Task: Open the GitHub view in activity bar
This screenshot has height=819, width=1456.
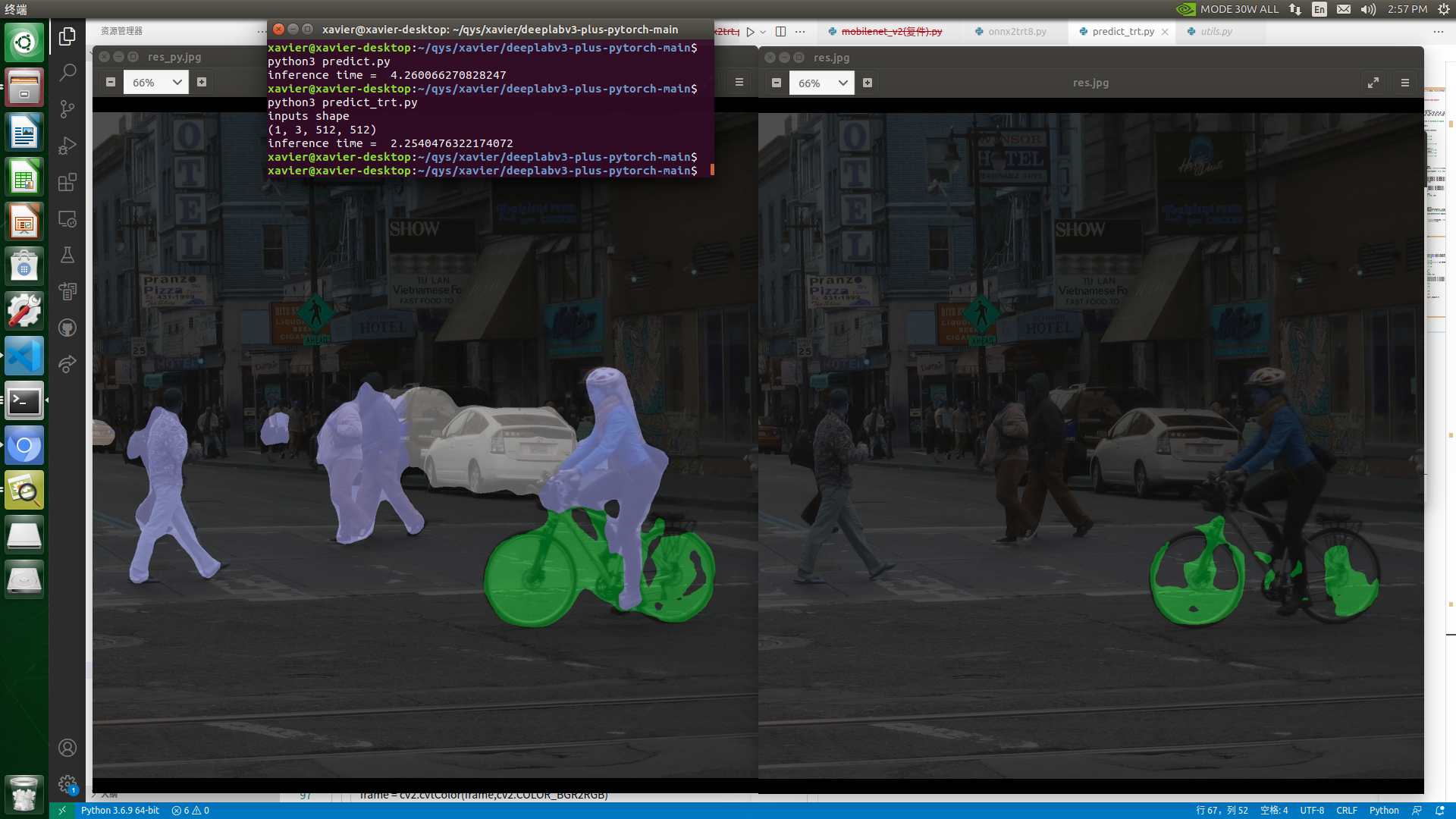Action: tap(67, 328)
